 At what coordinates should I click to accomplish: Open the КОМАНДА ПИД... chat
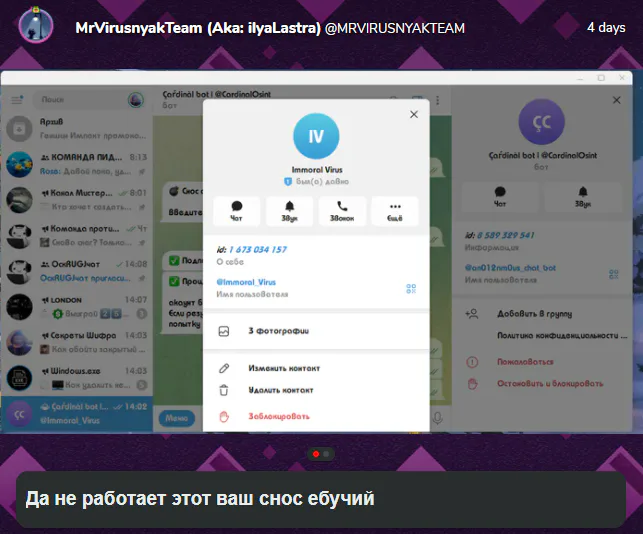77,164
